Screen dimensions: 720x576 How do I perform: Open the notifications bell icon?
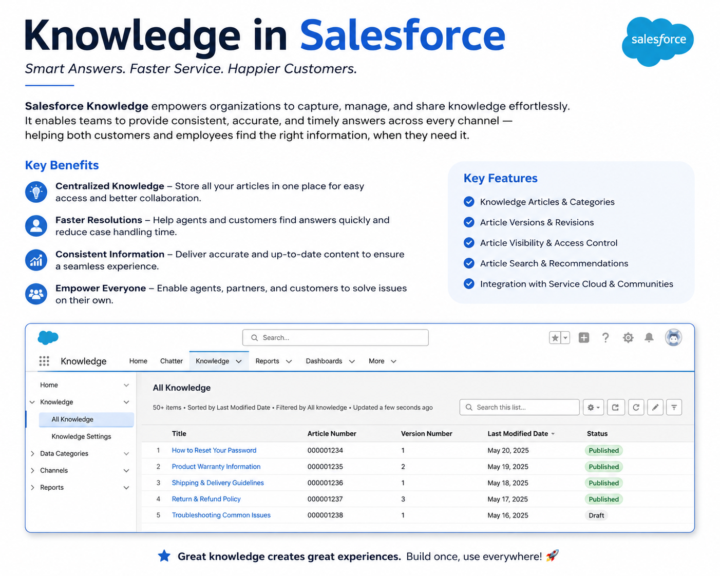(x=649, y=338)
